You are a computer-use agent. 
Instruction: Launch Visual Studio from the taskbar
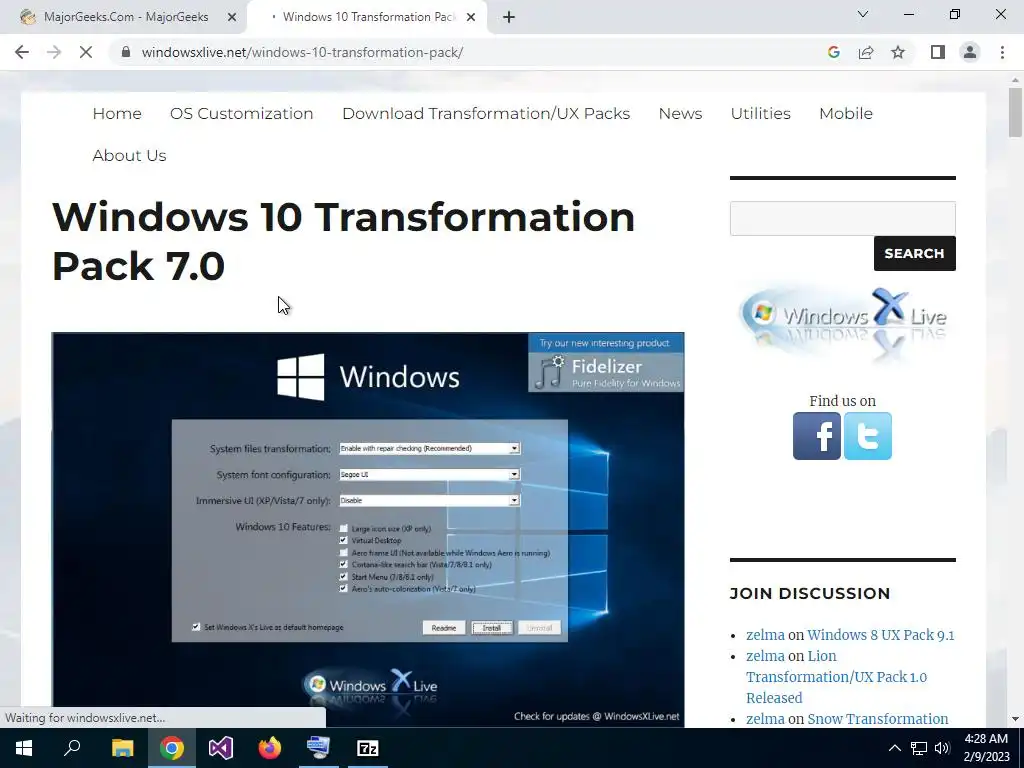pos(221,748)
